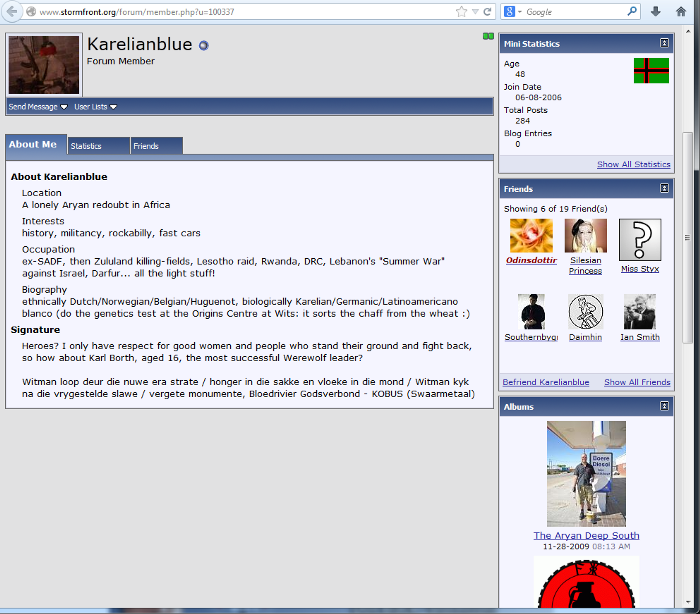
Task: Open Ian Smith profile link
Action: 640,337
